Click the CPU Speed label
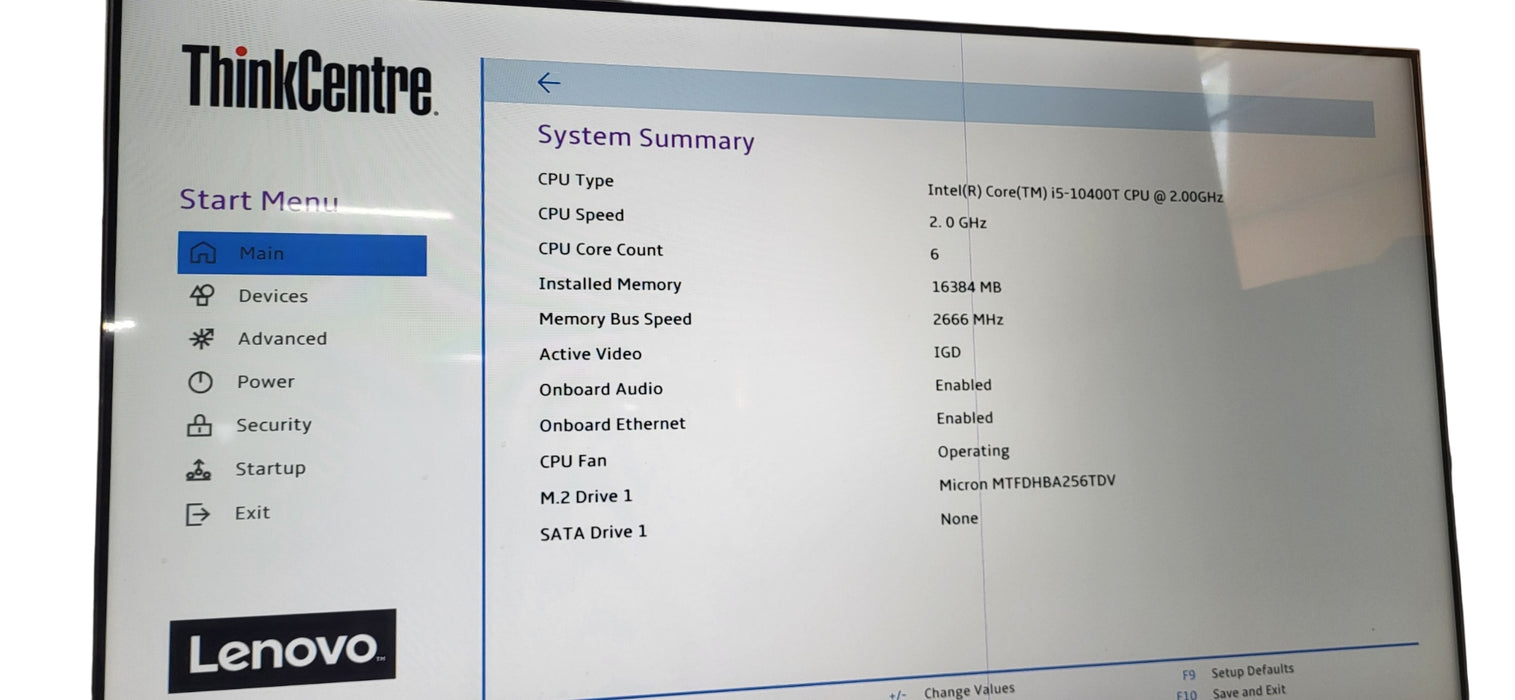This screenshot has height=700, width=1515. [x=581, y=215]
